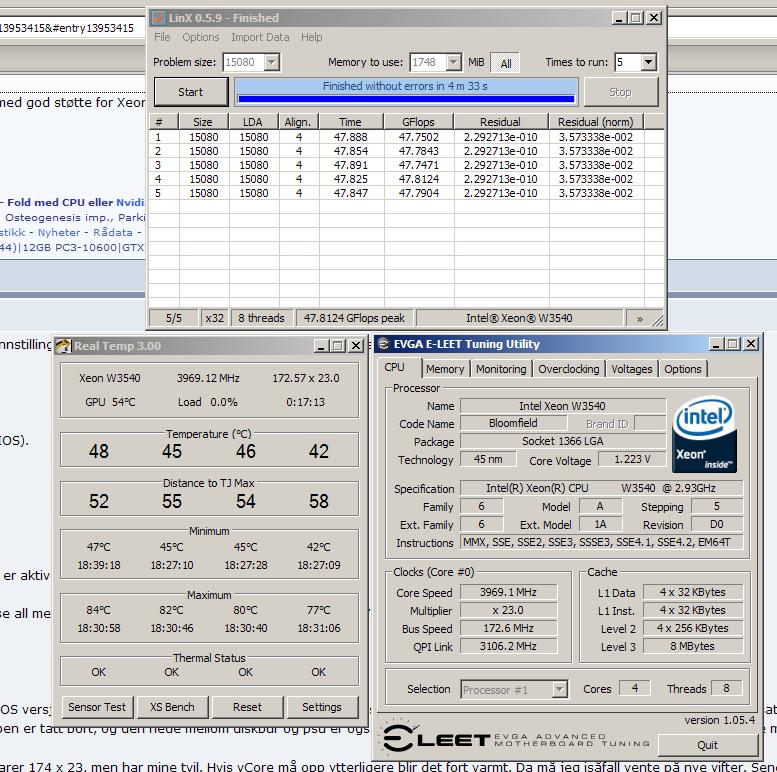Expand LinX status bar with » button
This screenshot has height=772, width=777.
640,319
